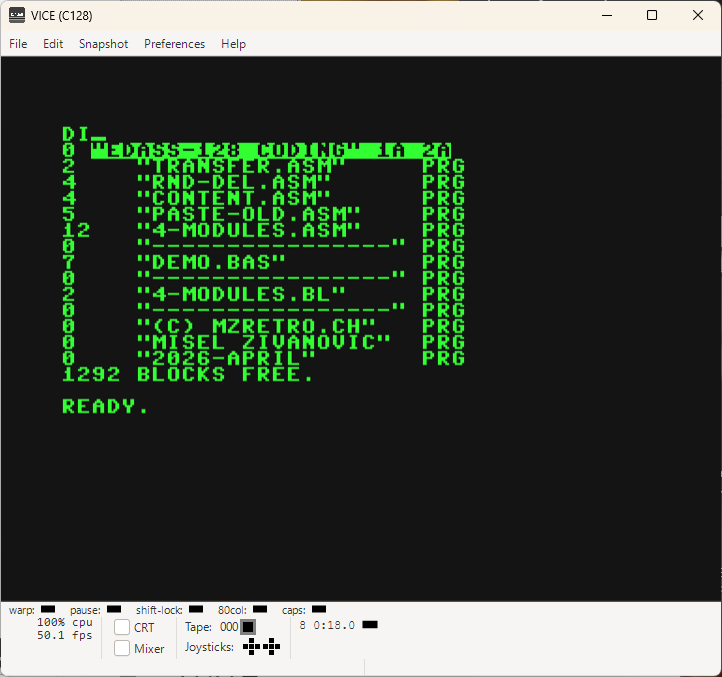Click the VICE application icon in title bar
This screenshot has height=677, width=722.
point(17,15)
